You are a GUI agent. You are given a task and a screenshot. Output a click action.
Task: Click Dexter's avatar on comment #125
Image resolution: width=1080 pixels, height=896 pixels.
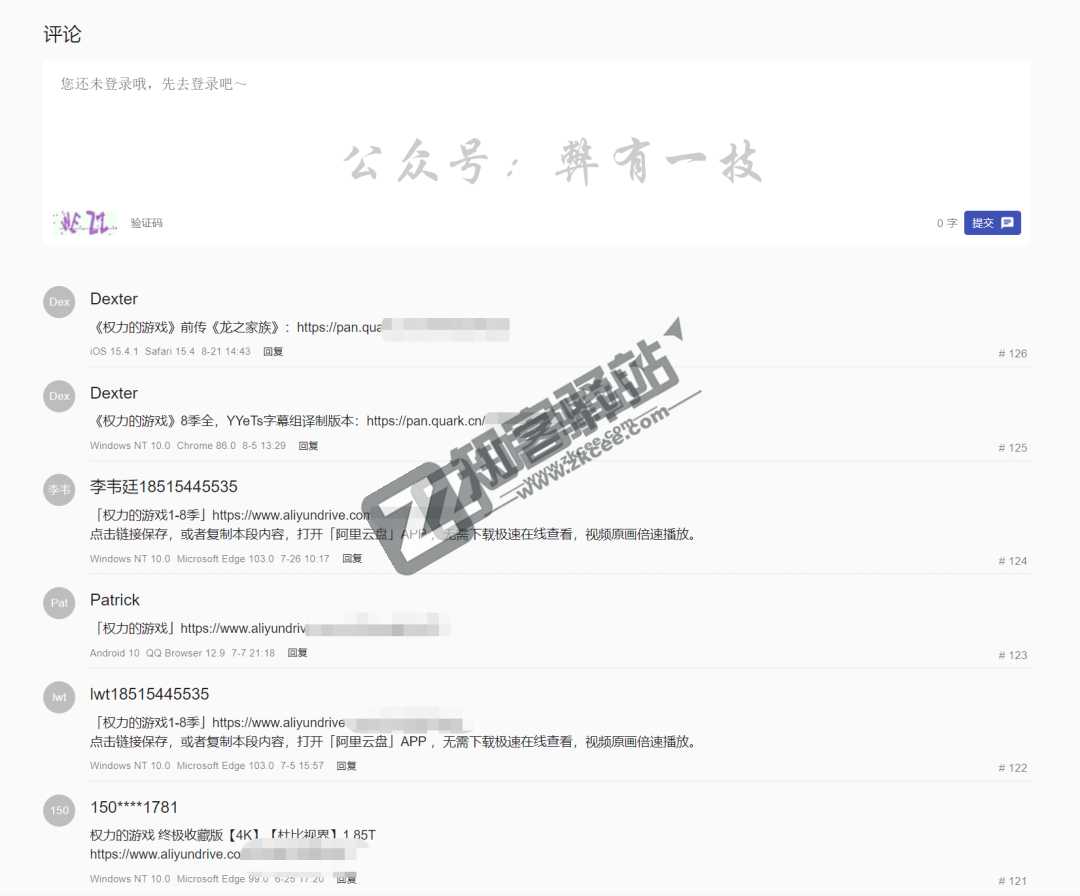[x=58, y=395]
